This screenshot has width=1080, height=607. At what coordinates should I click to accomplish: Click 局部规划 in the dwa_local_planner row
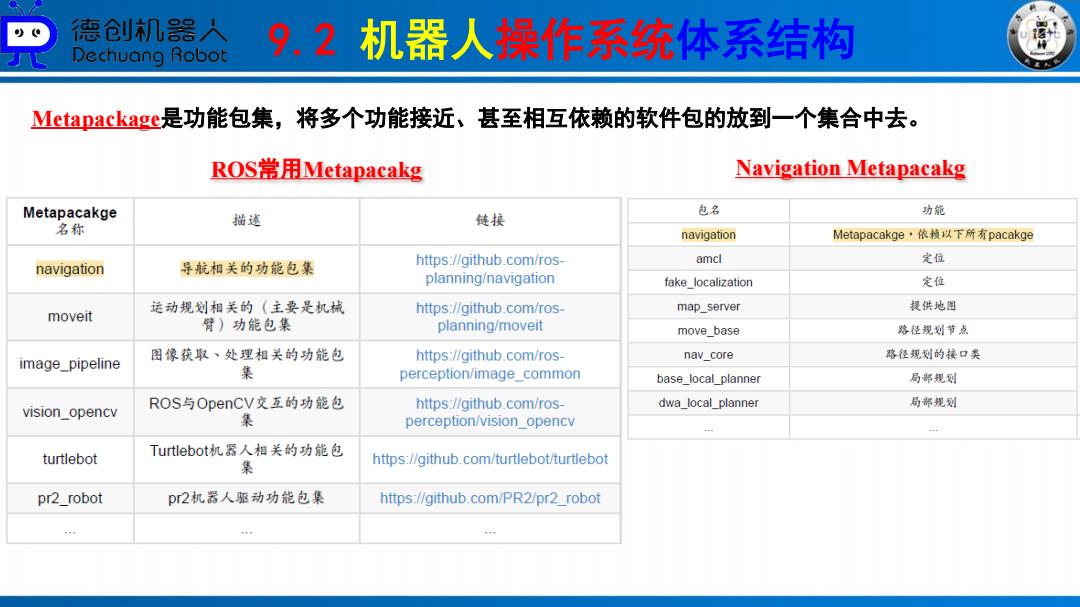(x=933, y=402)
